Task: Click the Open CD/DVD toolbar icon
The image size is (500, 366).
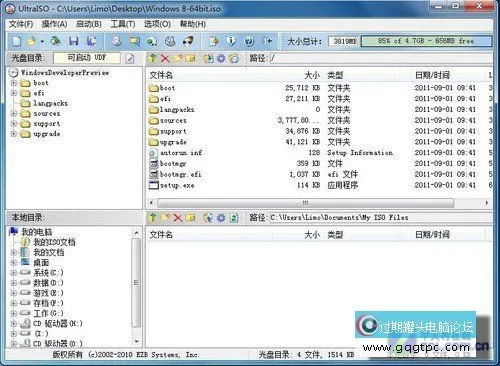Action: point(55,41)
